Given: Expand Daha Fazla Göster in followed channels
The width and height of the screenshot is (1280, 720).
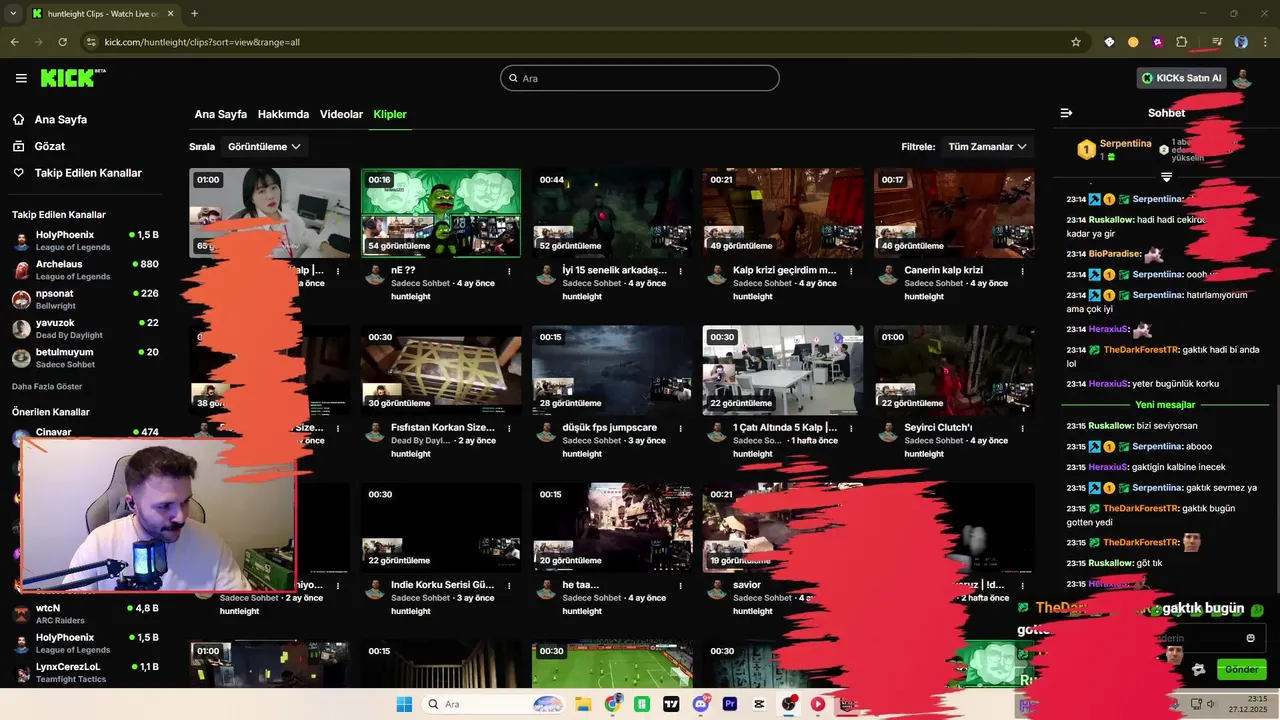Looking at the screenshot, I should point(47,386).
